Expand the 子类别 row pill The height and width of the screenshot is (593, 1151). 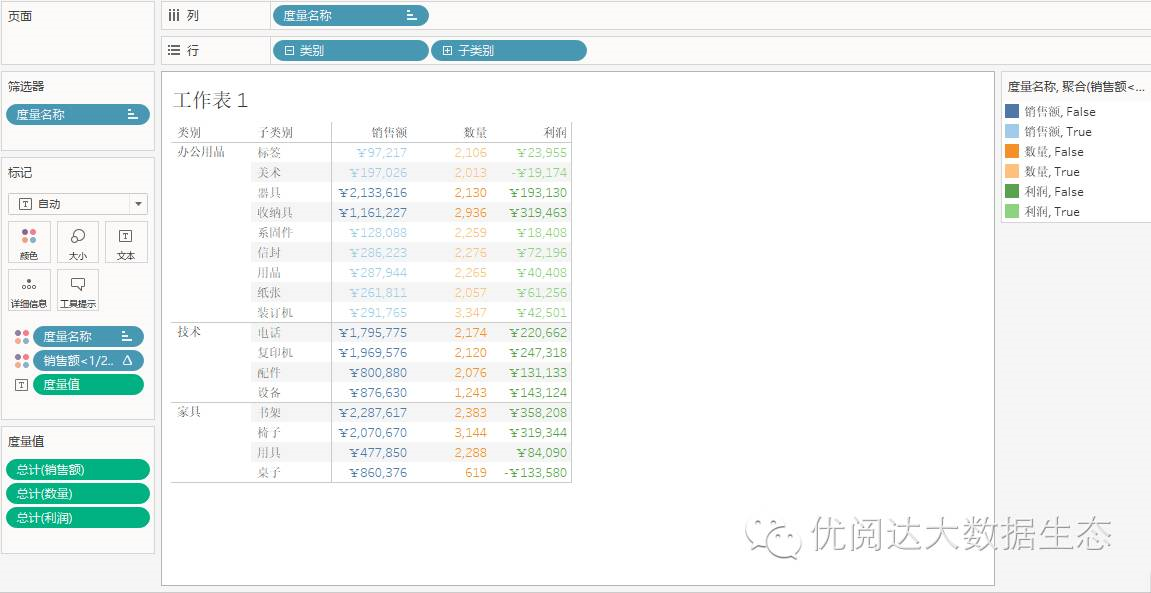coord(448,51)
